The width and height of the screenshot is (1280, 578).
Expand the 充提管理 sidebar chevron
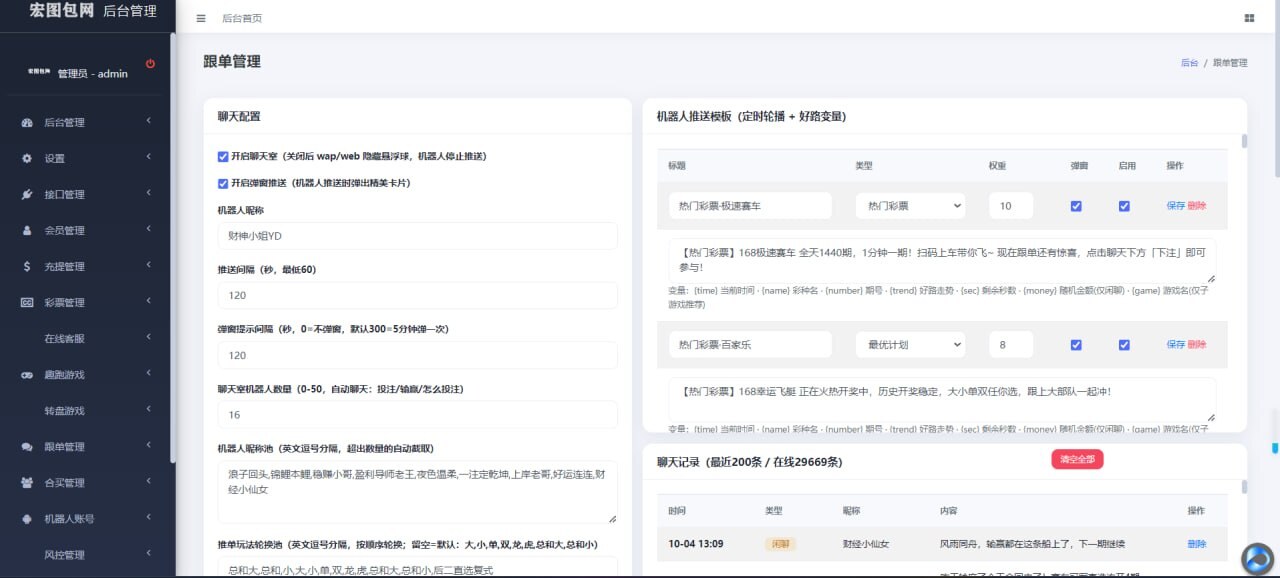(148, 266)
